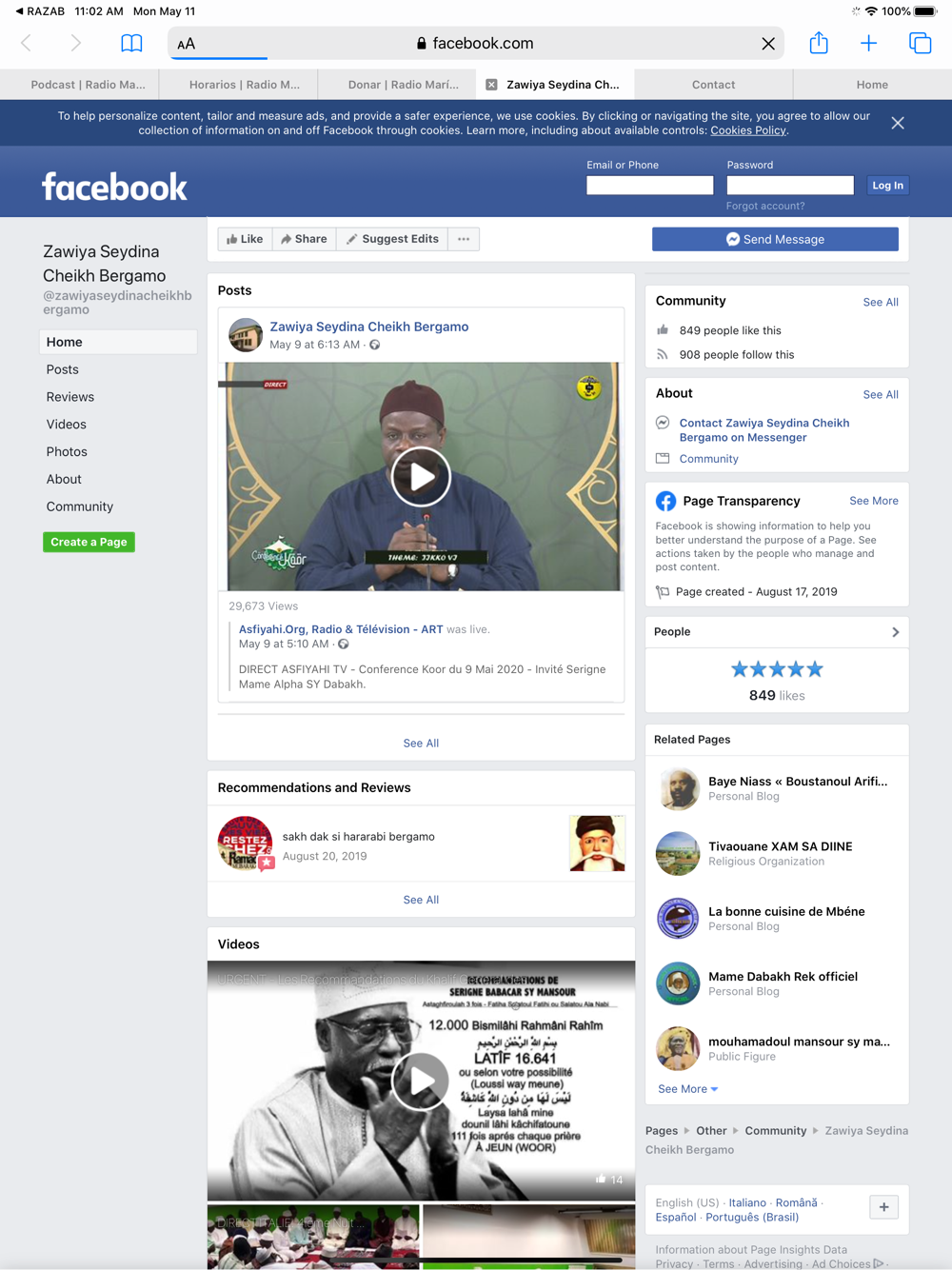Expand the People section chevron
The image size is (952, 1270).
[x=896, y=632]
